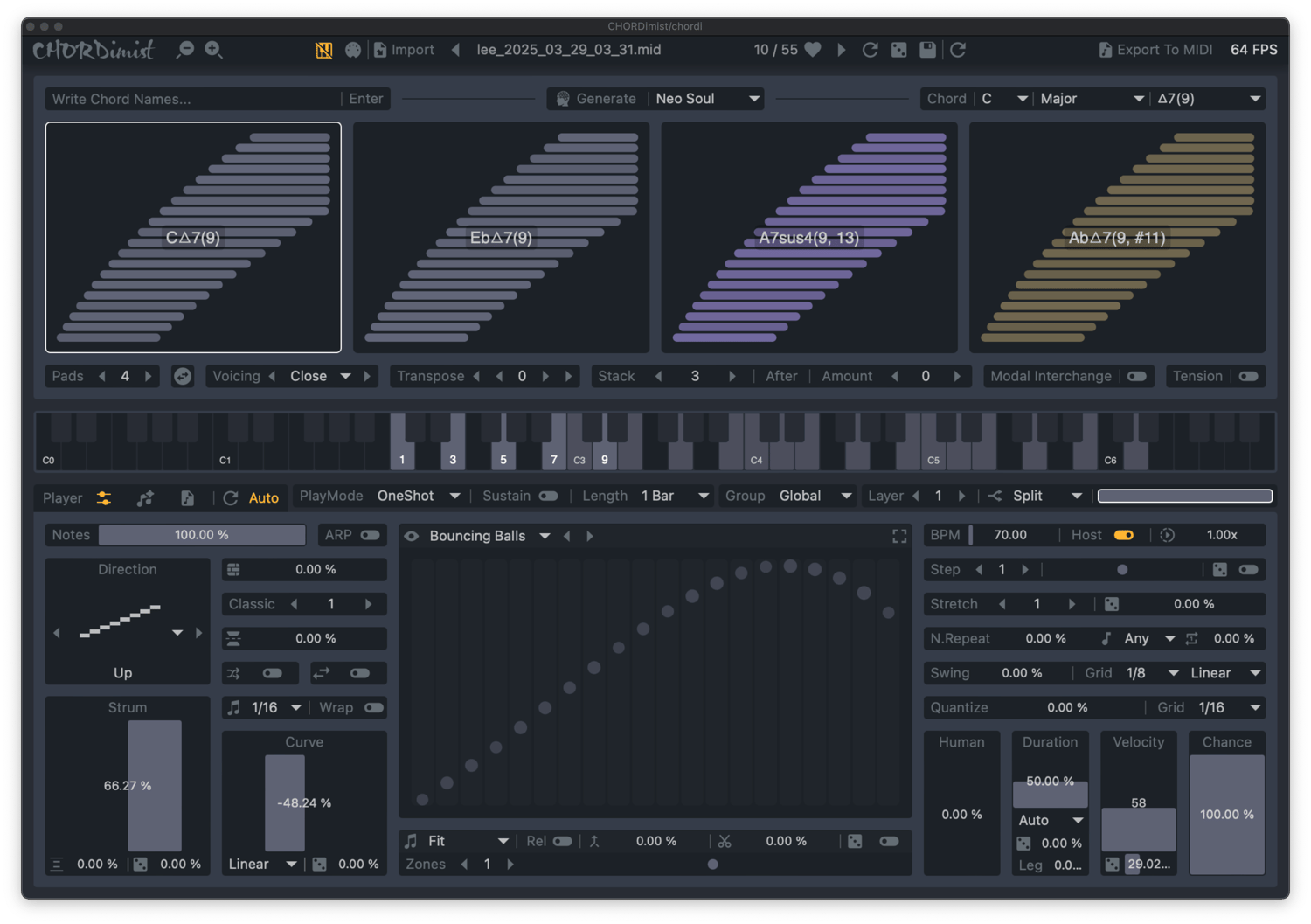The width and height of the screenshot is (1311, 924).
Task: Toggle the Sustain switch
Action: 548,496
